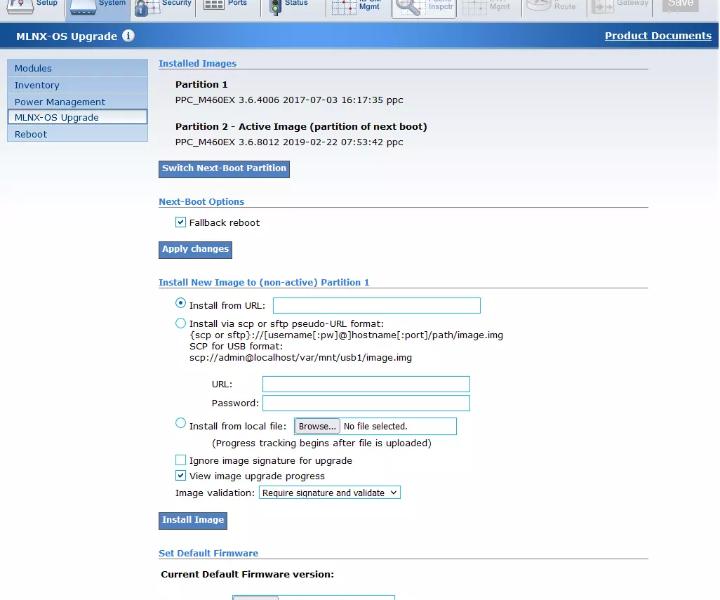The height and width of the screenshot is (600, 720).
Task: Open the Product Documents link
Action: pyautogui.click(x=658, y=36)
